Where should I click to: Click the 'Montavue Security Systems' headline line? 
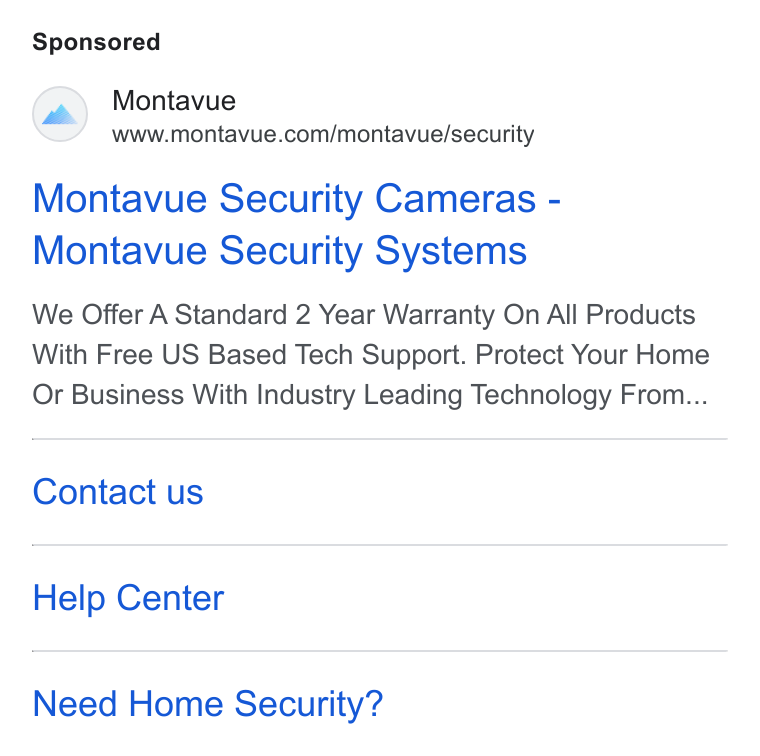pyautogui.click(x=280, y=251)
